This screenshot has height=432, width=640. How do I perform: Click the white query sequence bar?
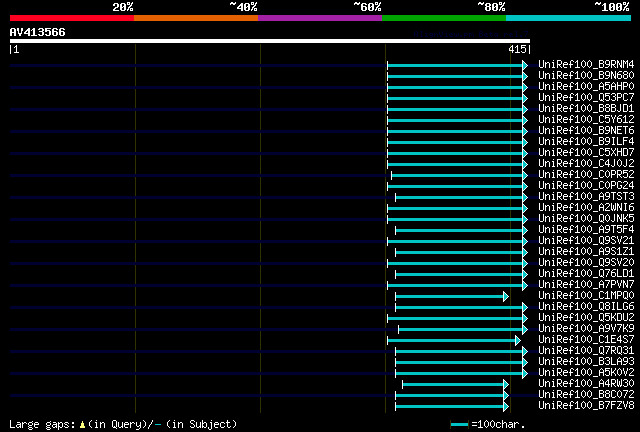click(270, 41)
